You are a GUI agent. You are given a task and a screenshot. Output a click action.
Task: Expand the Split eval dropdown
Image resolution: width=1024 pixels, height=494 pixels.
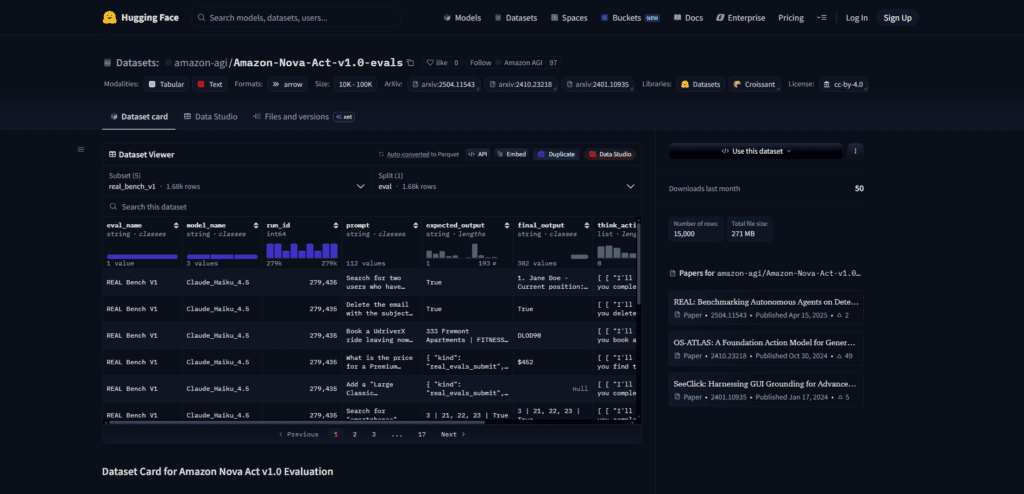[x=507, y=181]
